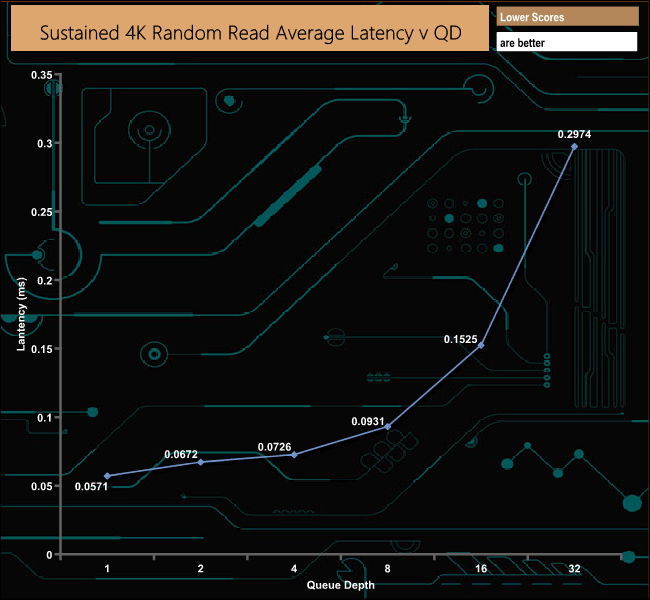Click the x-axis label 16
650x600 pixels.
point(481,568)
